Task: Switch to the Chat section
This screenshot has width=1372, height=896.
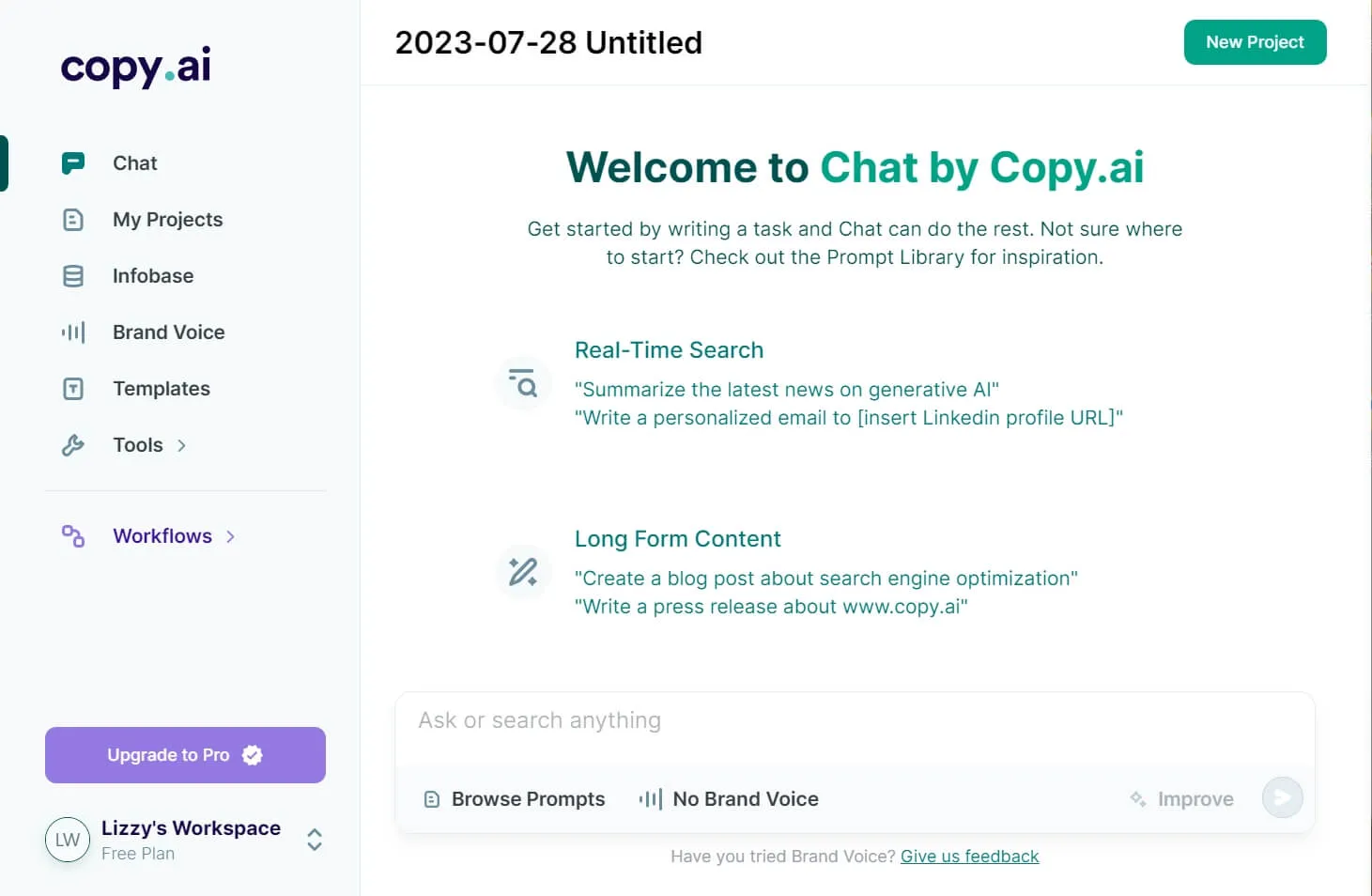Action: pyautogui.click(x=134, y=162)
